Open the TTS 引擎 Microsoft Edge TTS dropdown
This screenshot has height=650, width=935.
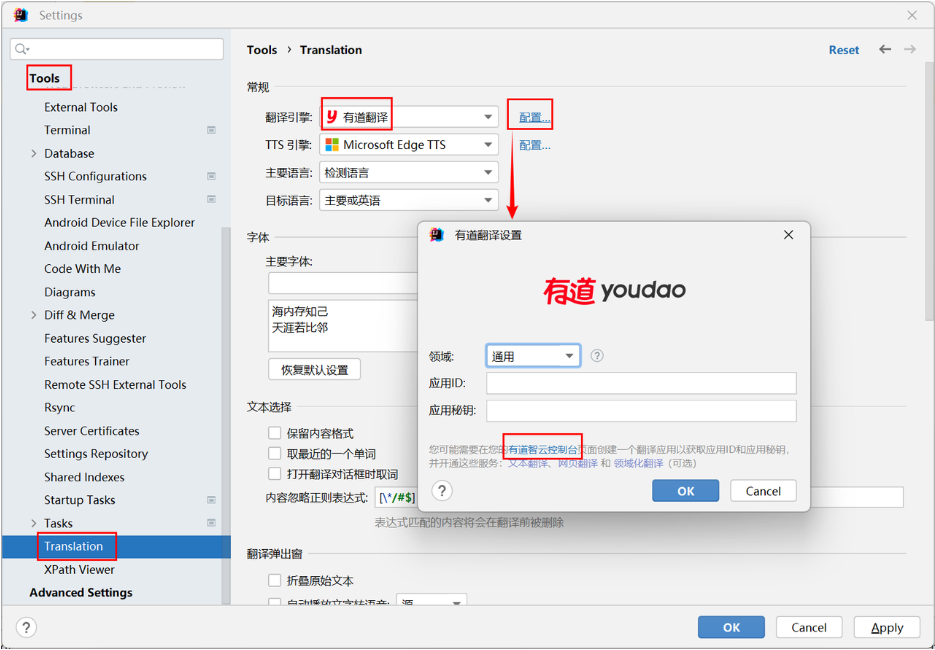click(x=409, y=145)
